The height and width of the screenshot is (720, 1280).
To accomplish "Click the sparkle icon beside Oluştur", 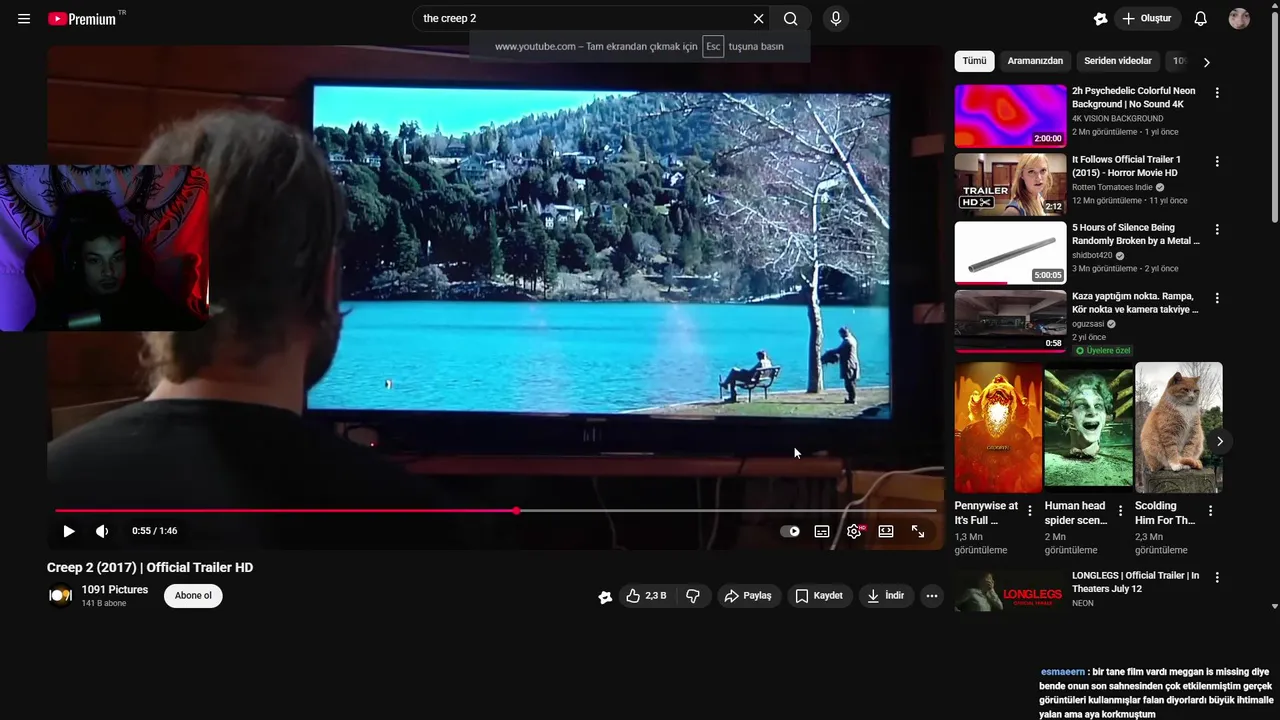I will coord(1100,19).
